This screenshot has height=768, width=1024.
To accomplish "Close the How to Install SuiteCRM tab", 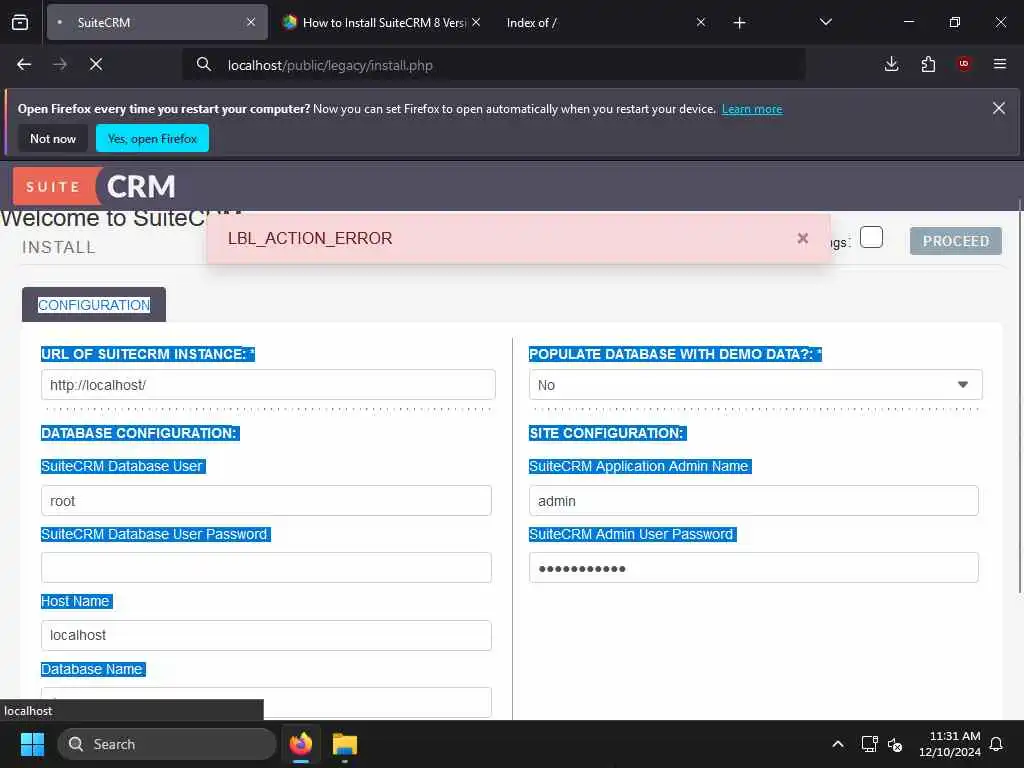I will (476, 22).
